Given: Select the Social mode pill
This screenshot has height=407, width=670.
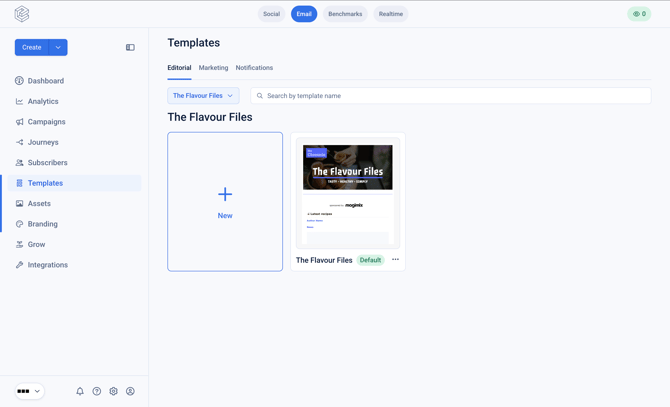Looking at the screenshot, I should tap(271, 14).
